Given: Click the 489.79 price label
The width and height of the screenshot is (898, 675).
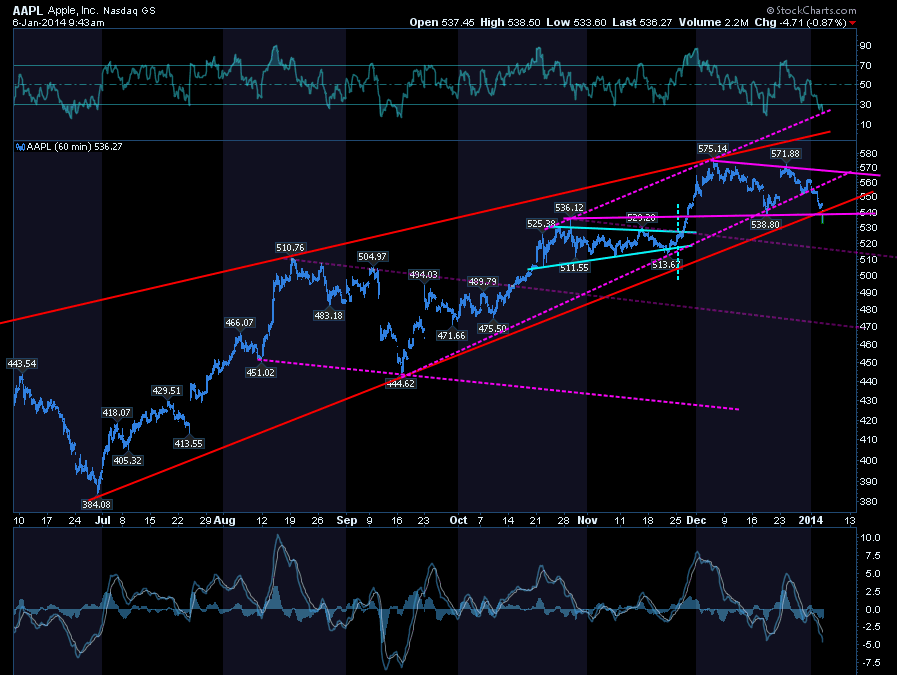Looking at the screenshot, I should click(483, 282).
